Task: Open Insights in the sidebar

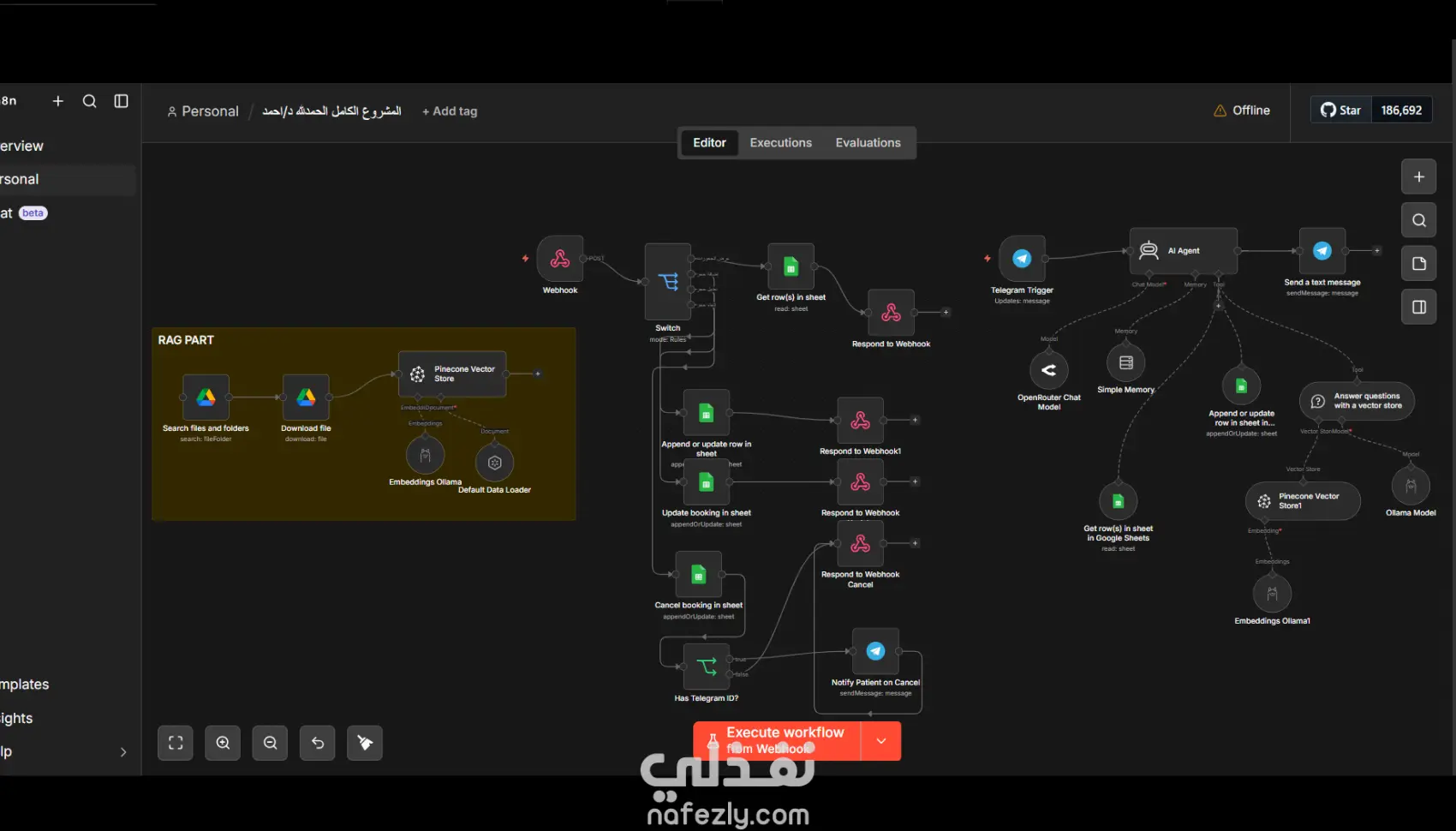Action: (67, 718)
